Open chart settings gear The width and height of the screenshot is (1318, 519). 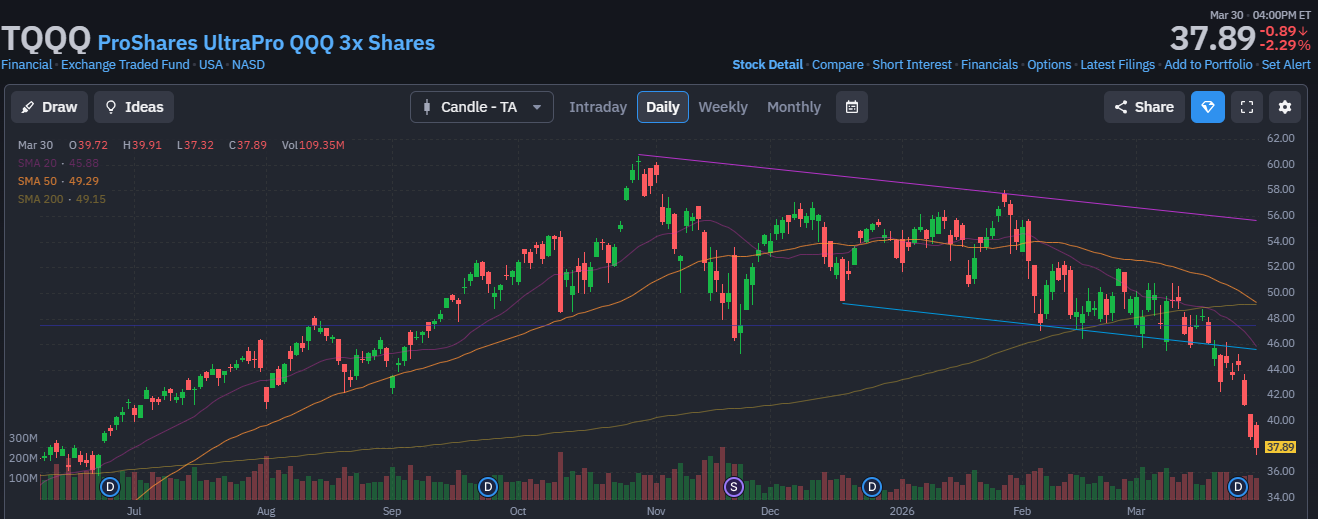1285,107
